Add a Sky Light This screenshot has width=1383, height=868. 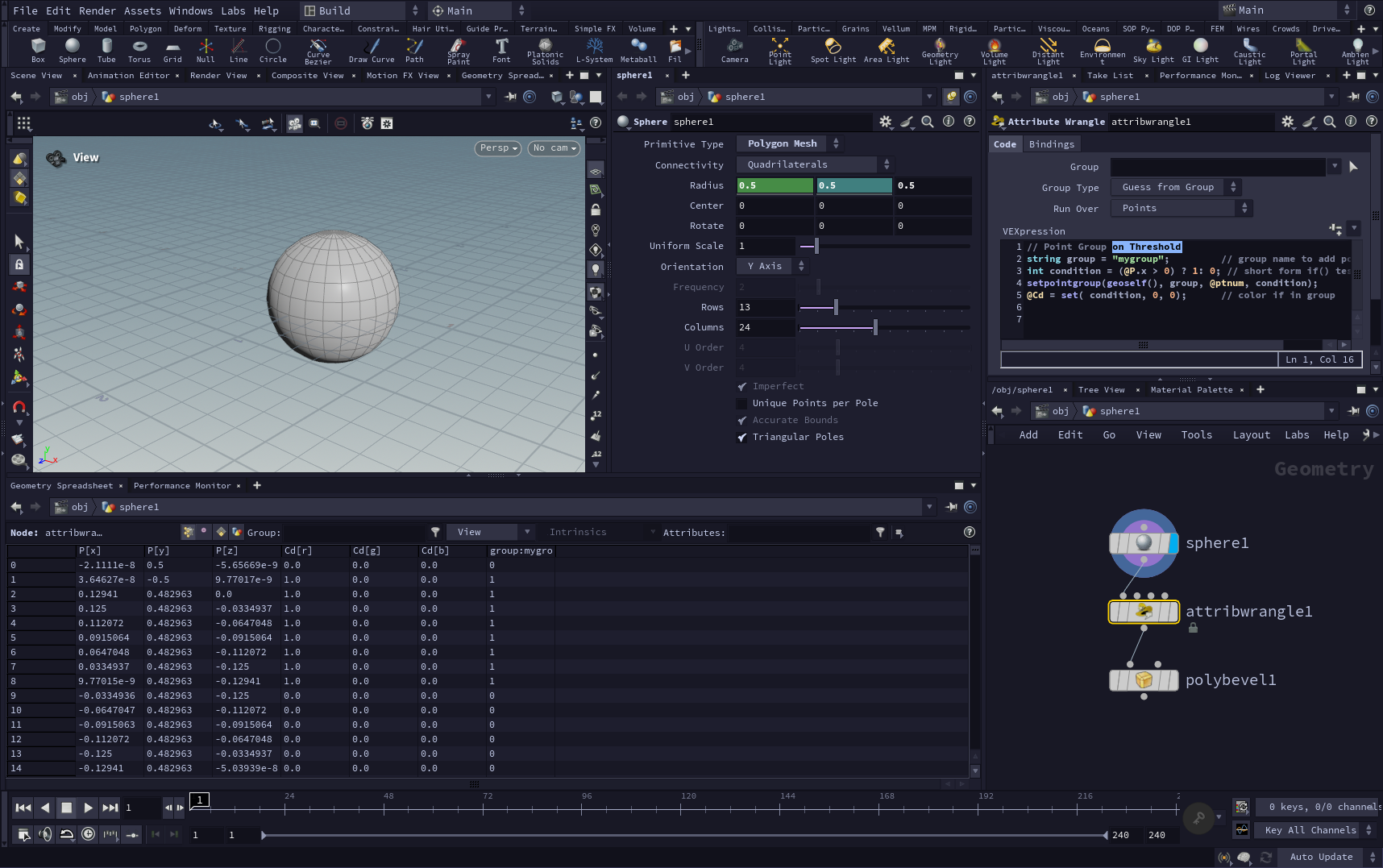tap(1153, 50)
